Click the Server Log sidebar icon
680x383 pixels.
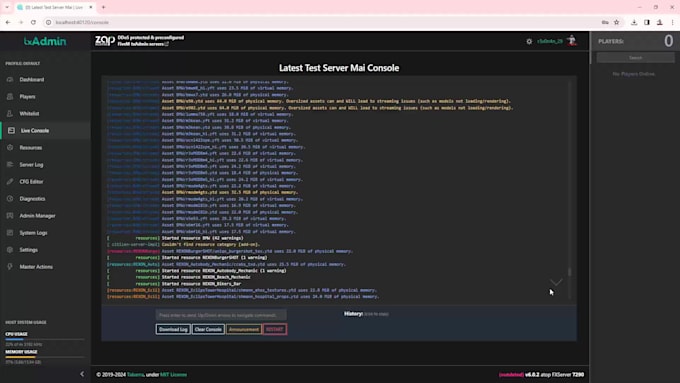coord(10,164)
